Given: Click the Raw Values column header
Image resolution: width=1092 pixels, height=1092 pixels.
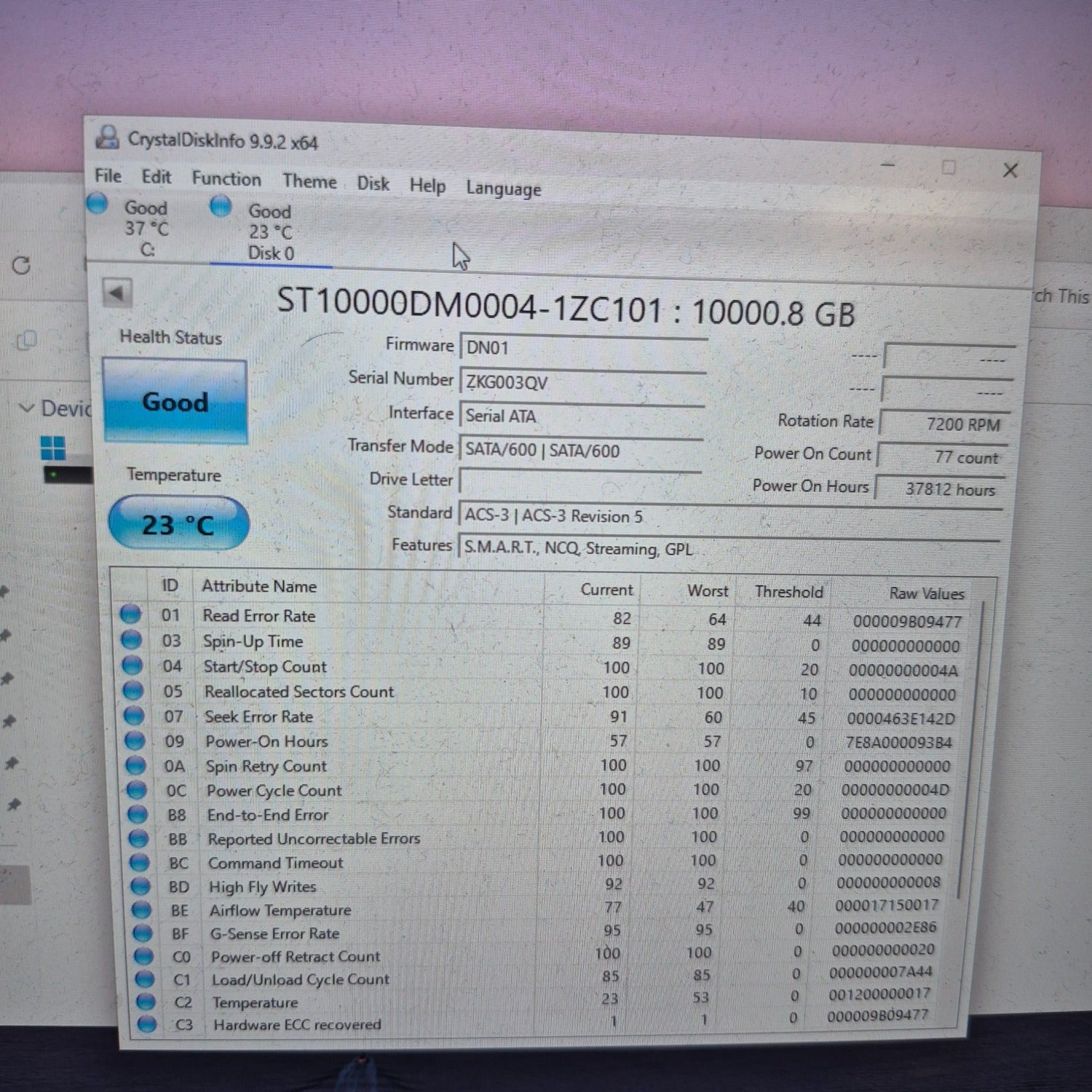Looking at the screenshot, I should [927, 593].
